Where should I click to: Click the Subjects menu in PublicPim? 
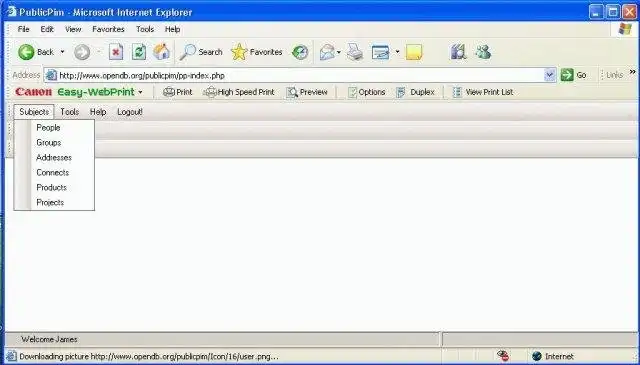(x=34, y=111)
